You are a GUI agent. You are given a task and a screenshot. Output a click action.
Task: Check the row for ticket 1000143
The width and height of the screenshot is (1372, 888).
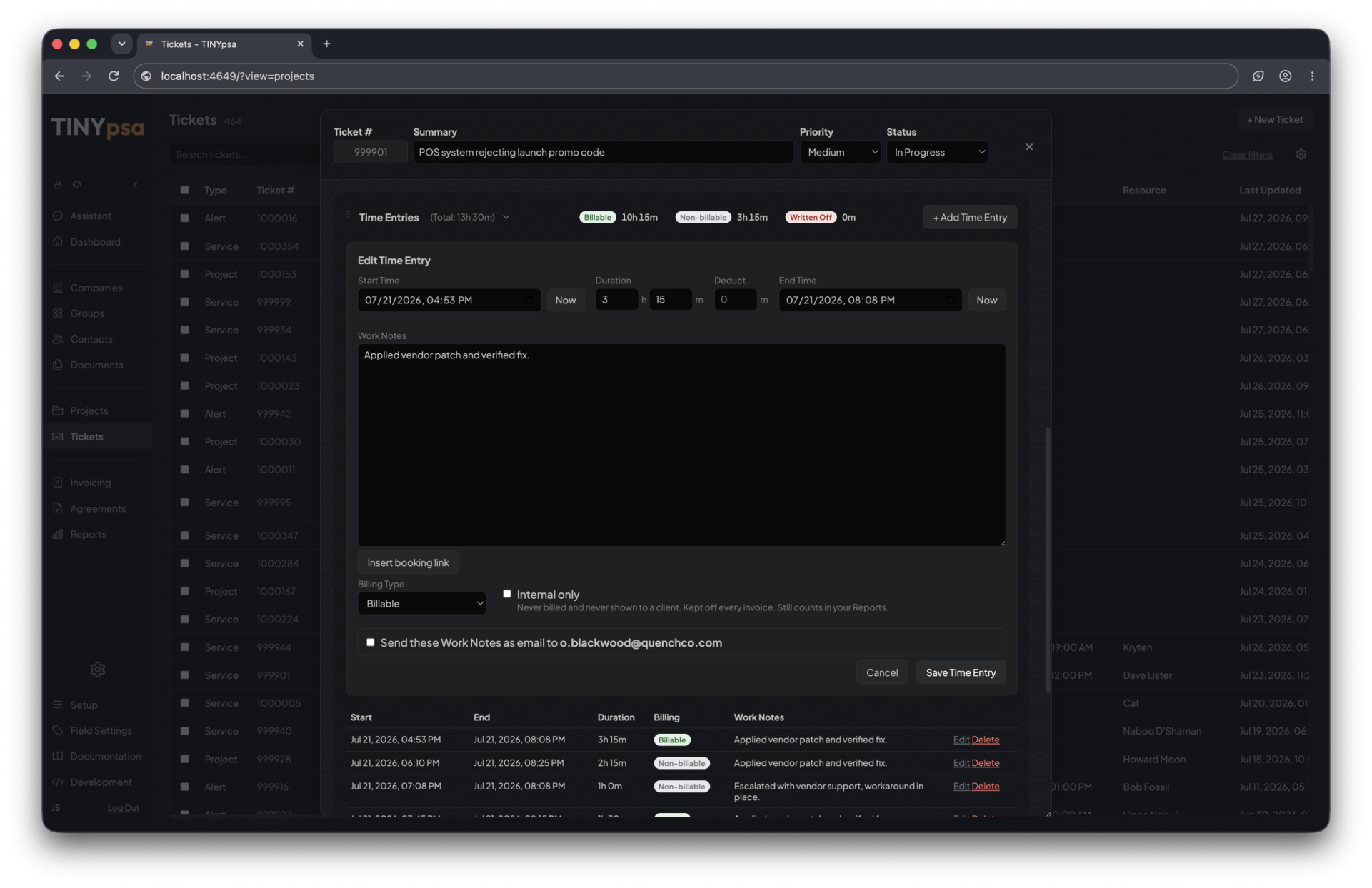click(184, 357)
